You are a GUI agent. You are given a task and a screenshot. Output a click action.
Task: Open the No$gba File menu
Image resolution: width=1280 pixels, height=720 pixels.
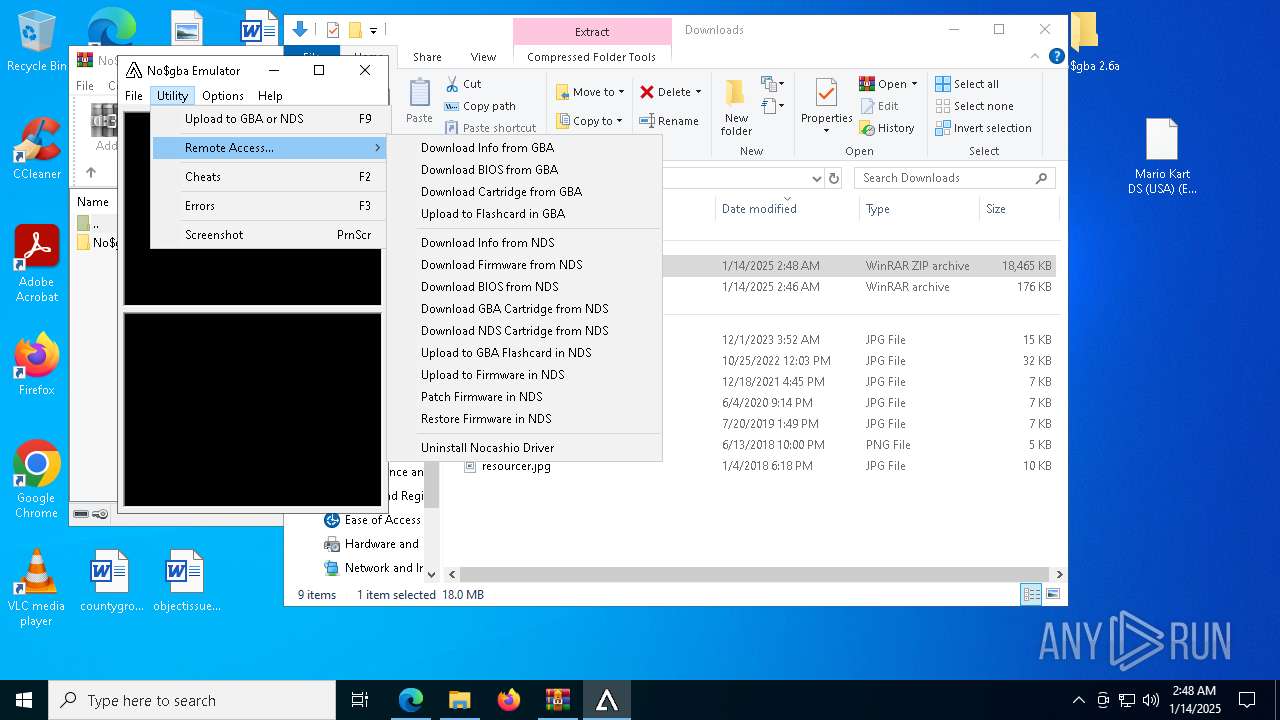point(134,96)
